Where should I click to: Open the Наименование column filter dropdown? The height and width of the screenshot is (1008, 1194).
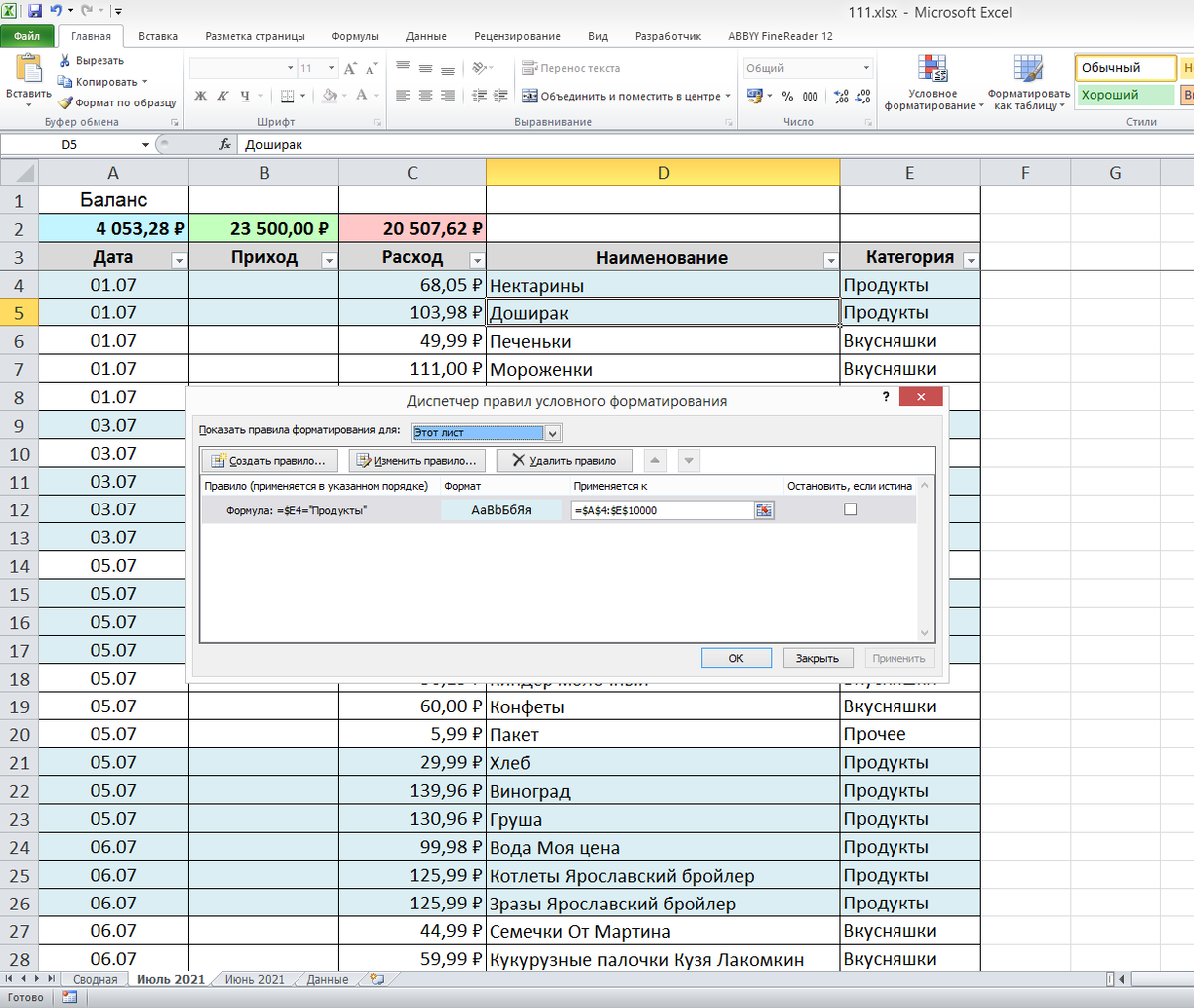[830, 258]
